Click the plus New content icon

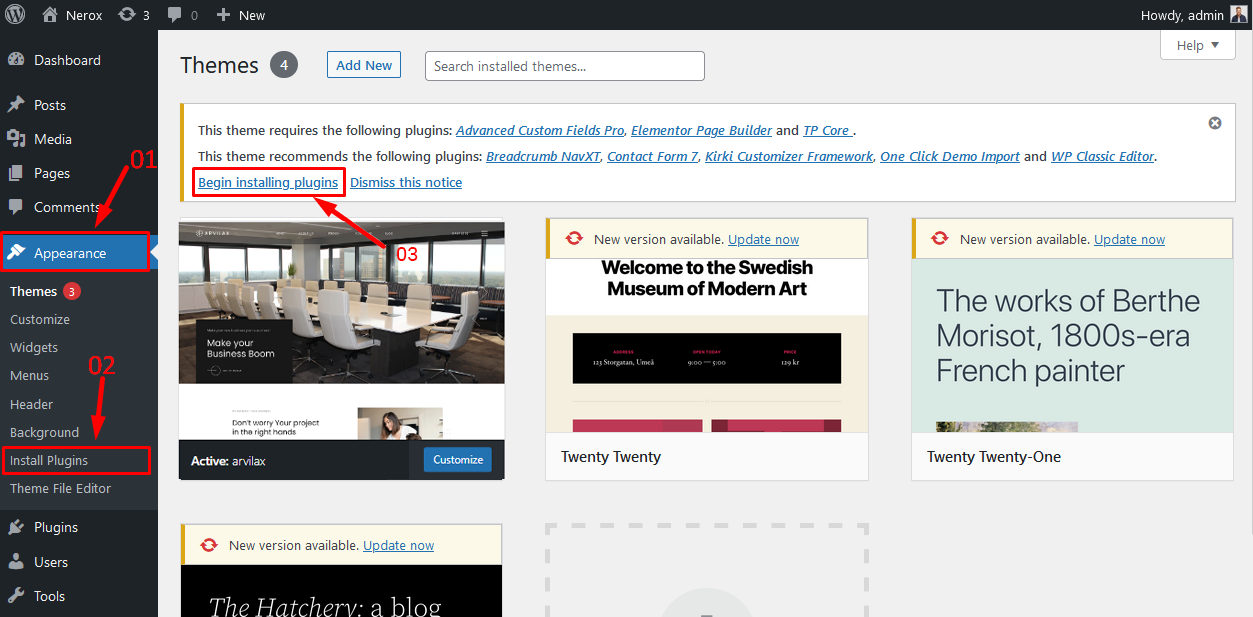coord(223,15)
